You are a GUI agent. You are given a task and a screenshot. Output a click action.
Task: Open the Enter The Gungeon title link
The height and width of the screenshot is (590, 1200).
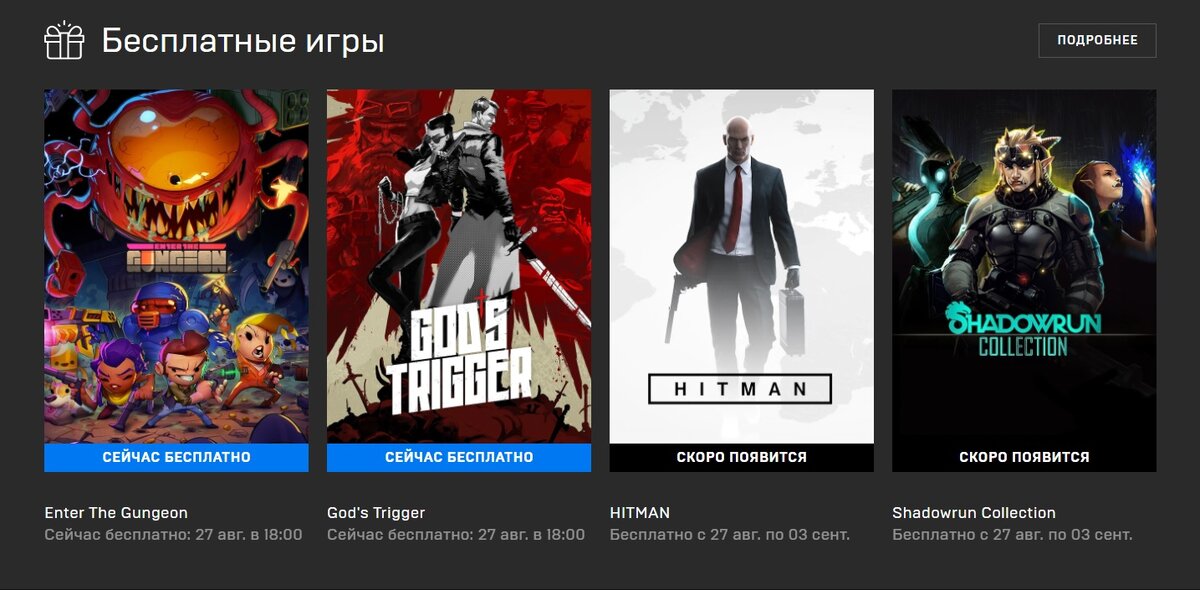[116, 513]
